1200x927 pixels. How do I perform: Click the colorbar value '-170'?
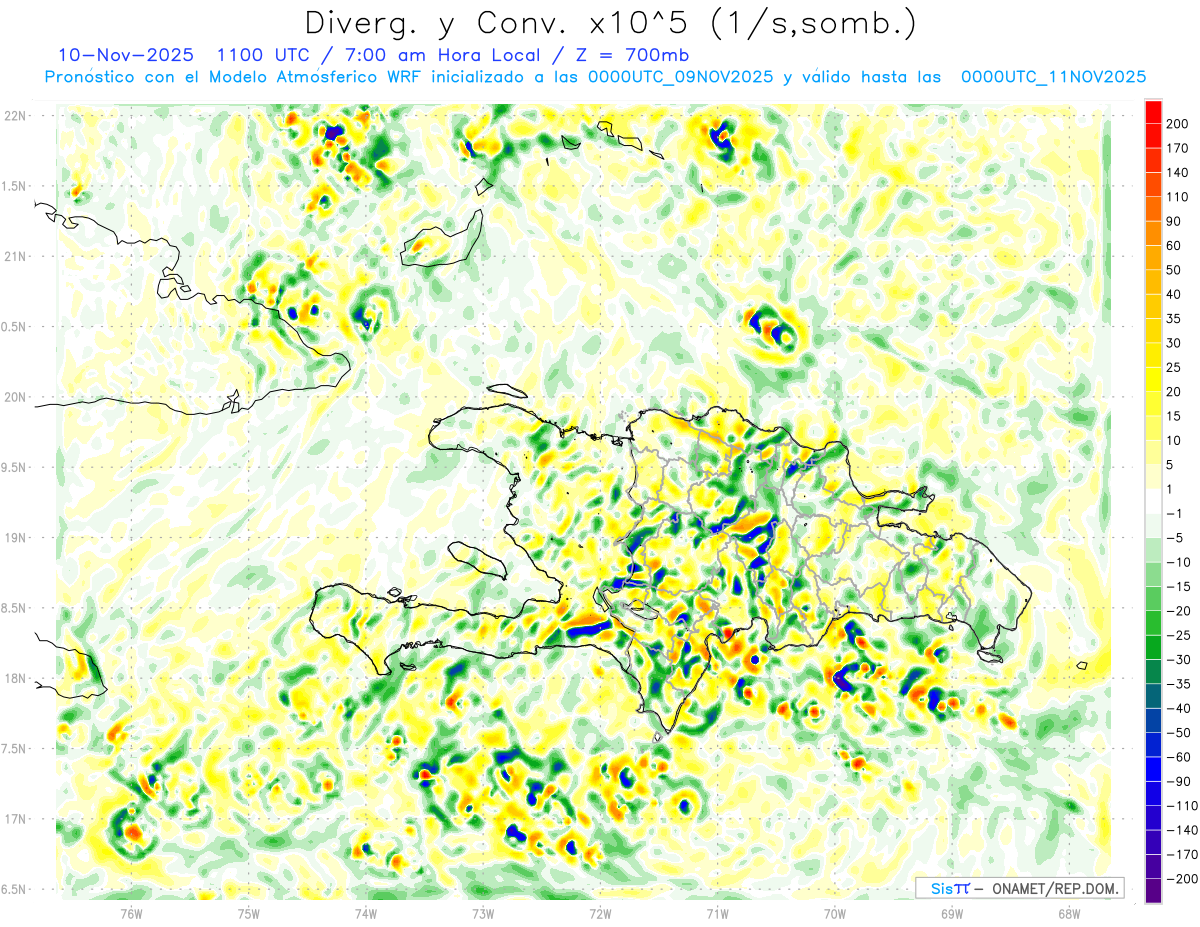pos(1183,855)
